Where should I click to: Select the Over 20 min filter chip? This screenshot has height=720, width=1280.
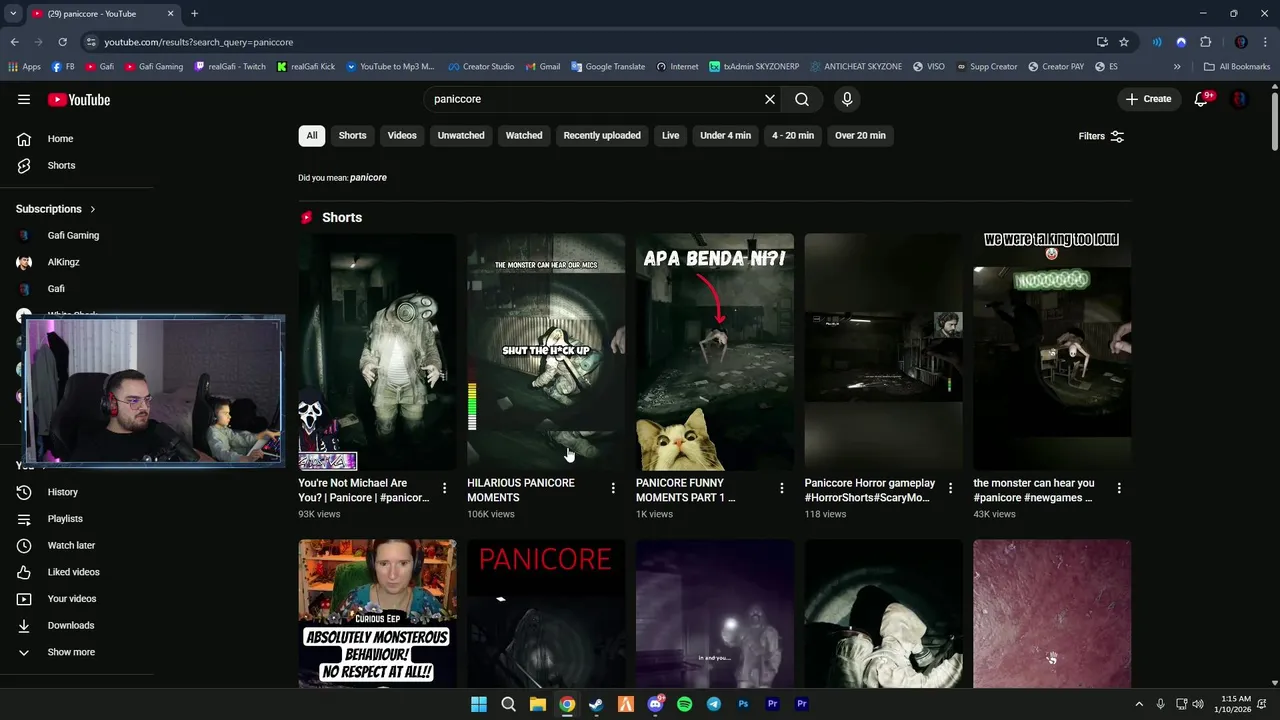click(x=860, y=136)
